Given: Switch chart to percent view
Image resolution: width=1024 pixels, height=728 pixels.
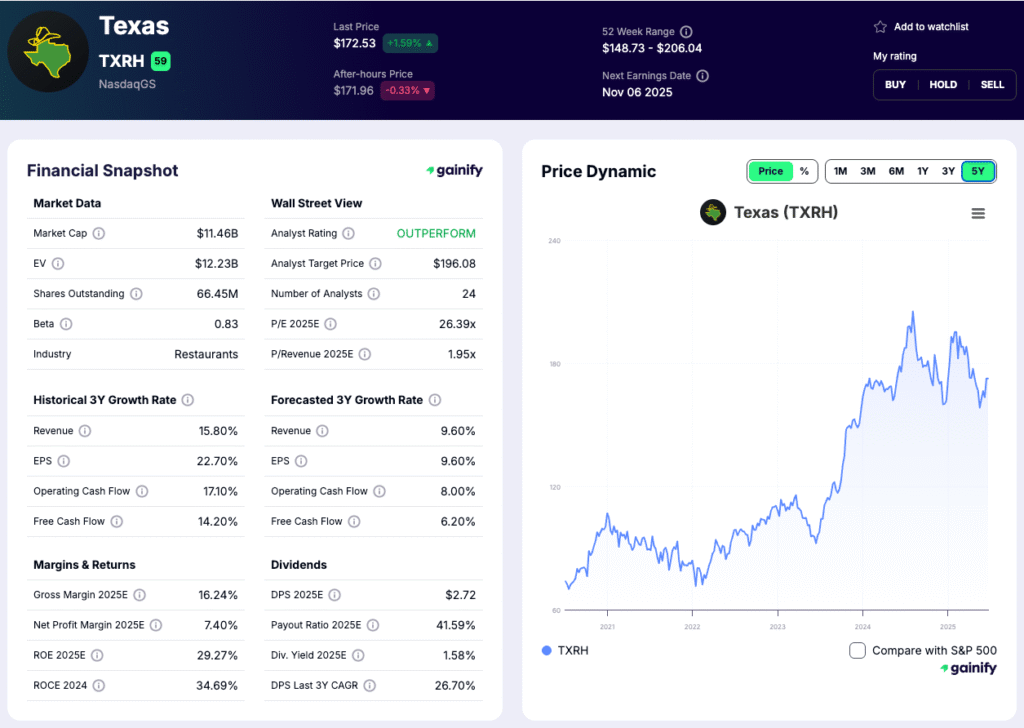Looking at the screenshot, I should [805, 171].
